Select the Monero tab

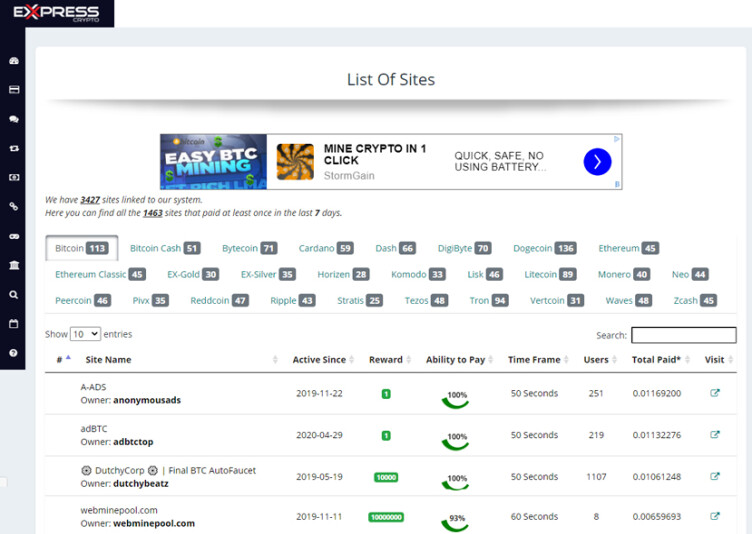[x=624, y=274]
